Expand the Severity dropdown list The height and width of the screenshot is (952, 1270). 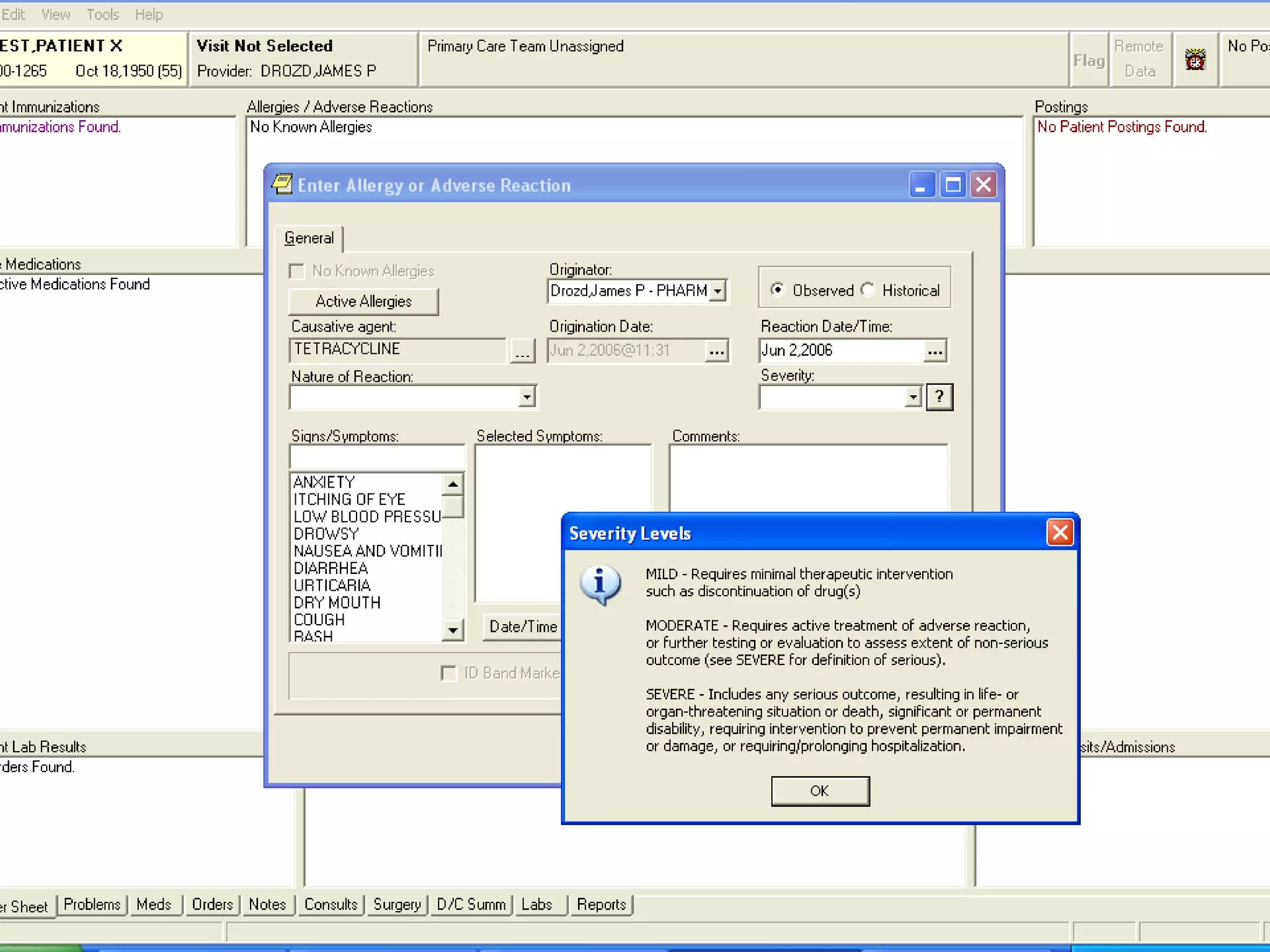[x=912, y=397]
